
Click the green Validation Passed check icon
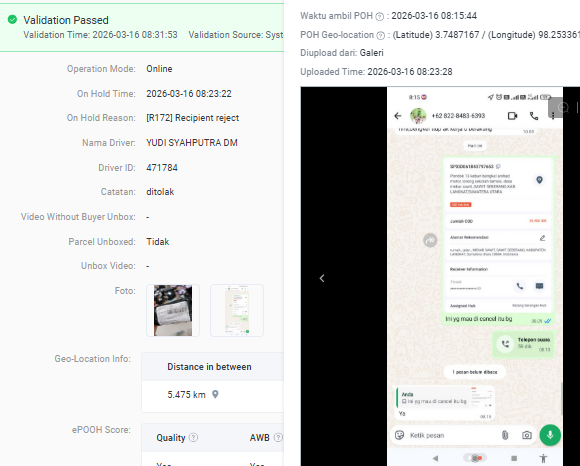12,19
